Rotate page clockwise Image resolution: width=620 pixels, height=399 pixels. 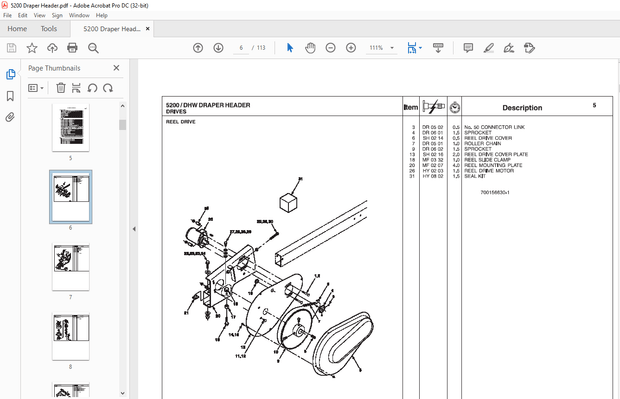click(x=108, y=88)
